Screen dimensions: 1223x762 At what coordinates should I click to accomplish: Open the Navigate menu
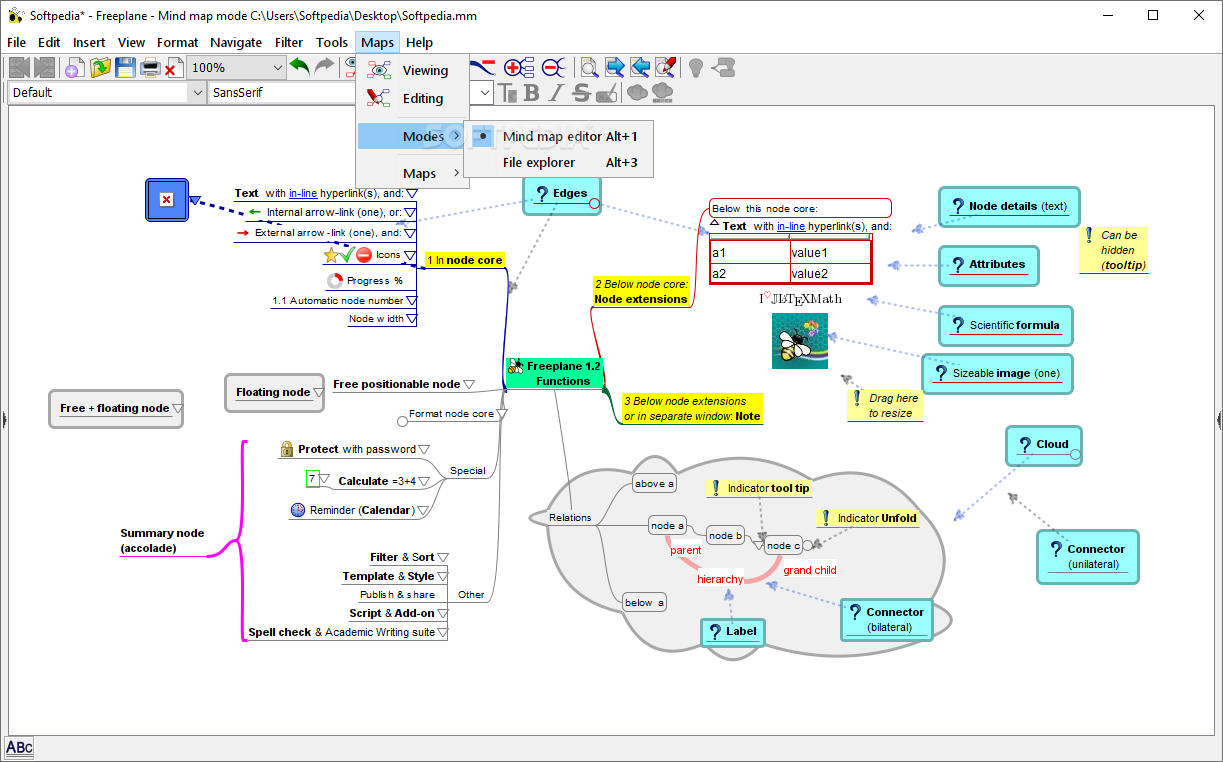click(x=236, y=42)
